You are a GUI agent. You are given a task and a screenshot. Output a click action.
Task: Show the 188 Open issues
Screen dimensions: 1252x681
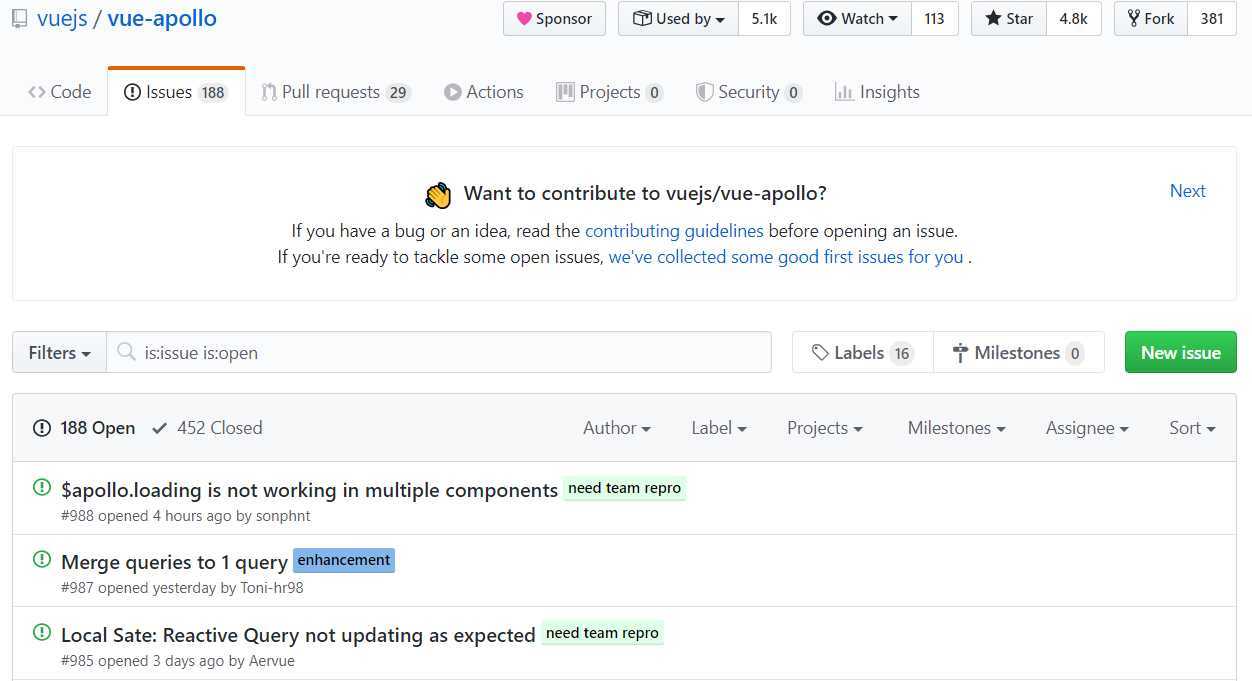(84, 428)
